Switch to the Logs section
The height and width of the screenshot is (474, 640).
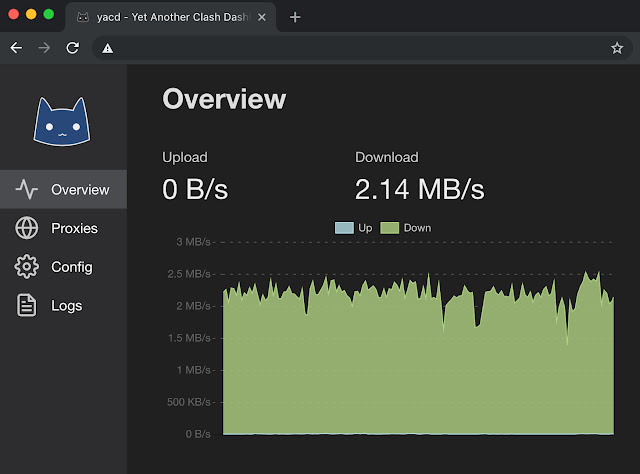click(63, 305)
